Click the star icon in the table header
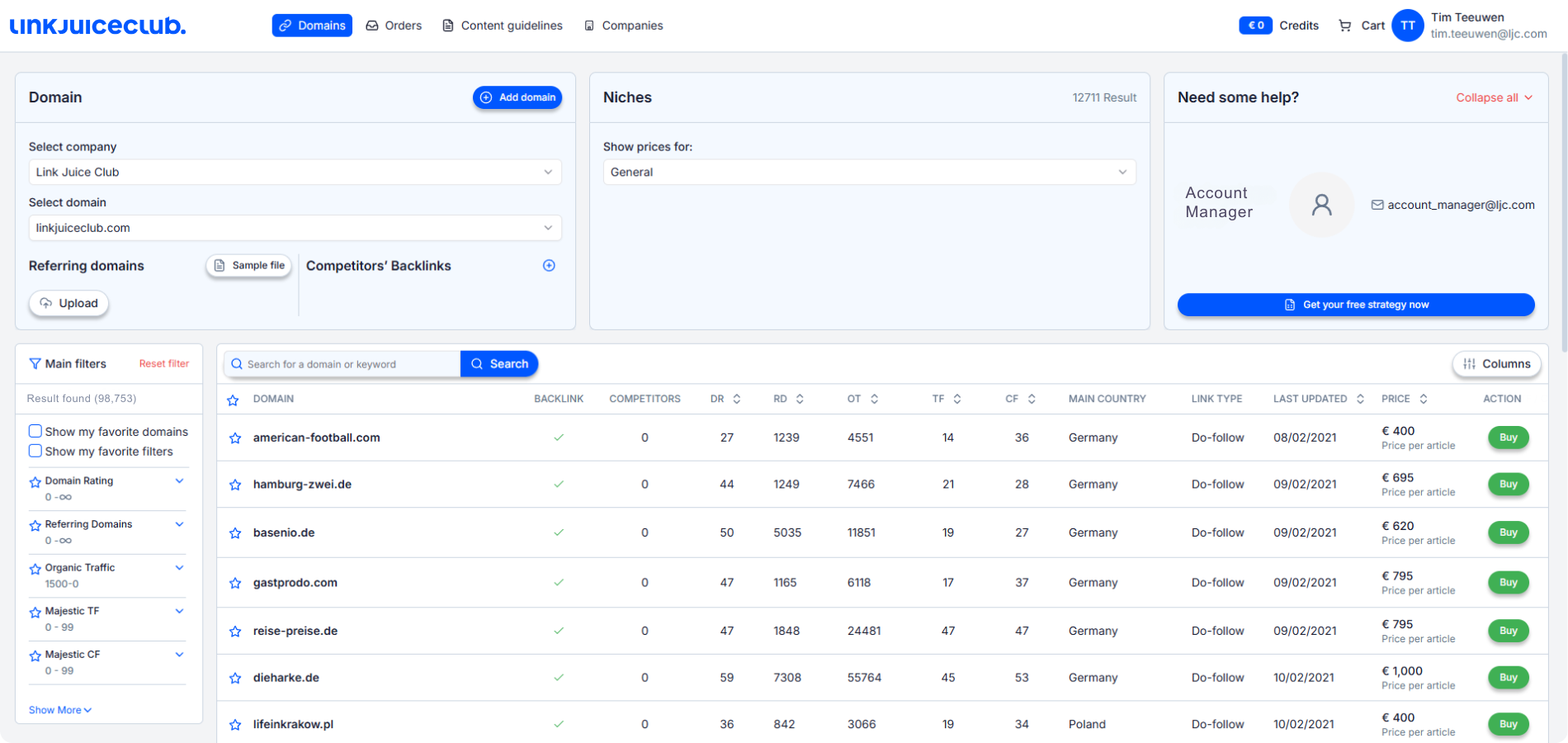This screenshot has height=743, width=1568. click(233, 400)
